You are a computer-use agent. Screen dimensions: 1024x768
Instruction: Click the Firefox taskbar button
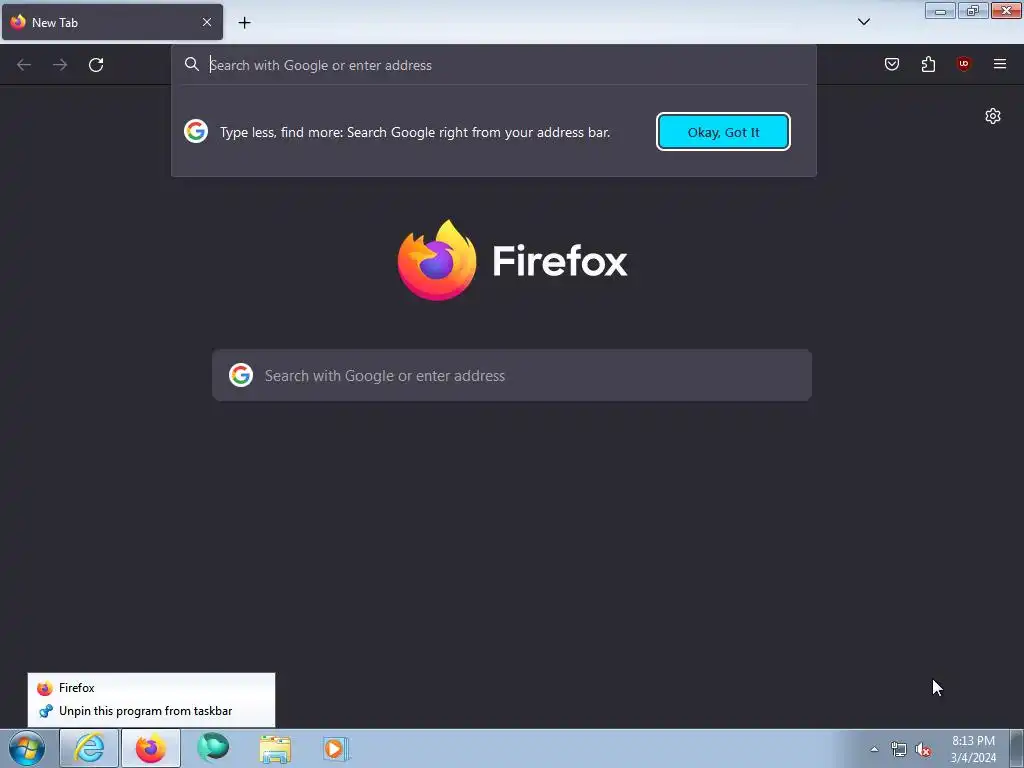click(x=151, y=748)
